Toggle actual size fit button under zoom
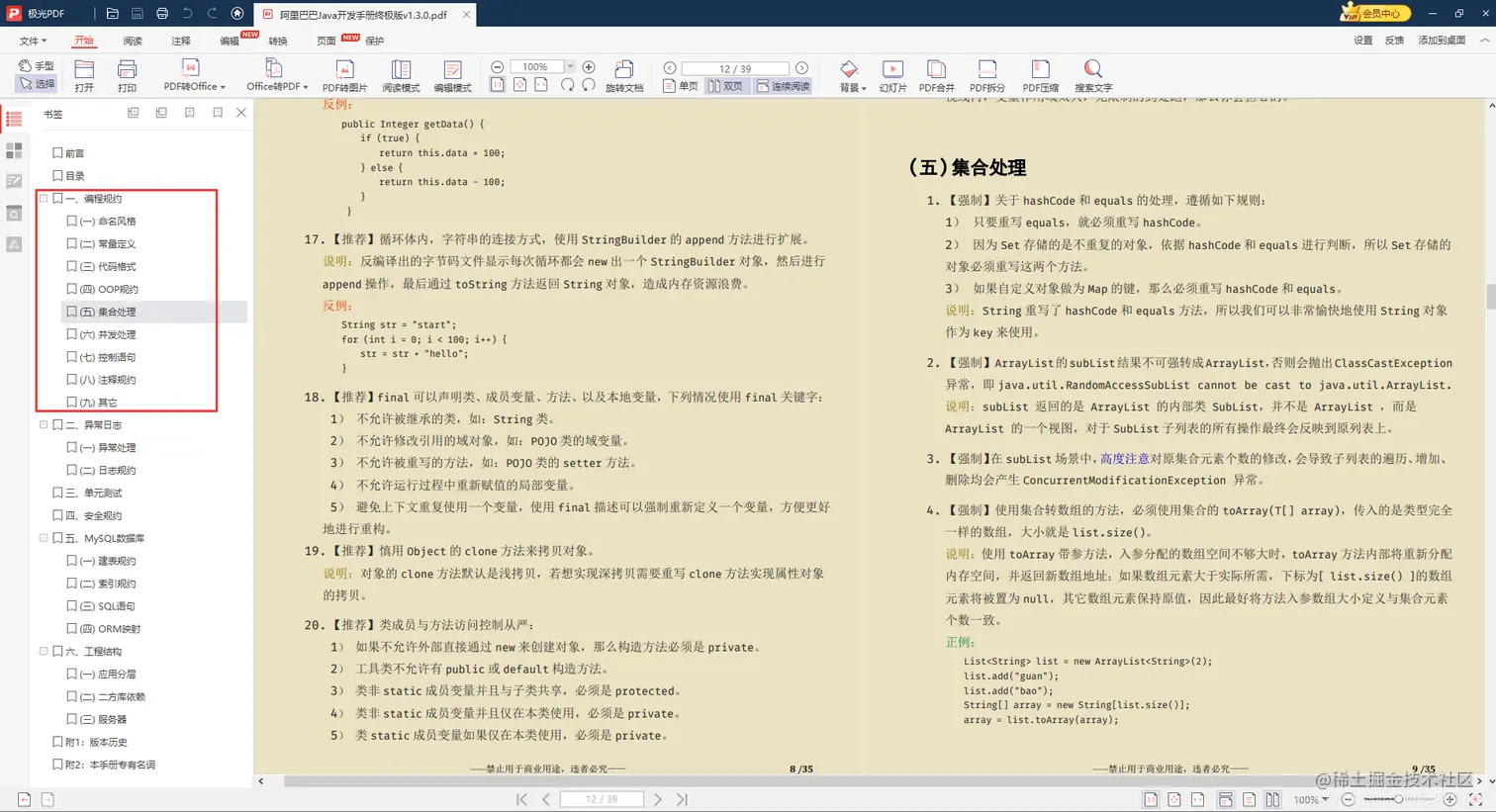 click(x=498, y=86)
